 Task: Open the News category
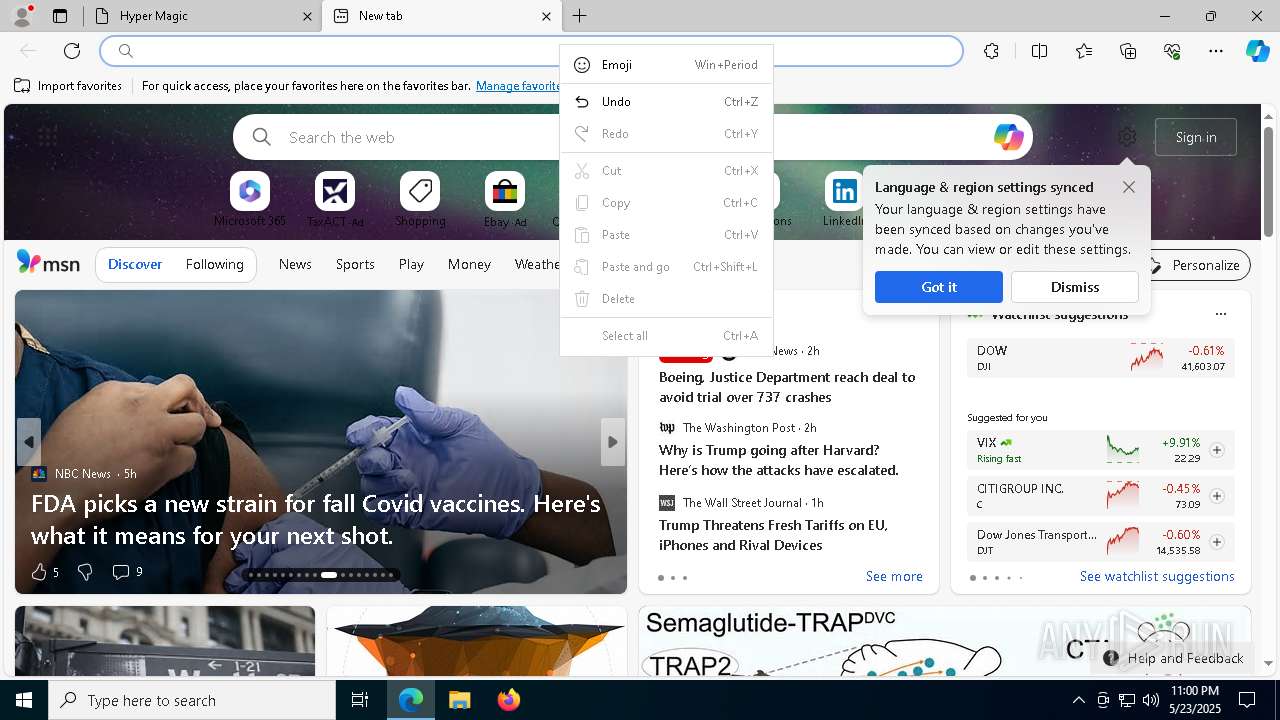click(x=295, y=264)
